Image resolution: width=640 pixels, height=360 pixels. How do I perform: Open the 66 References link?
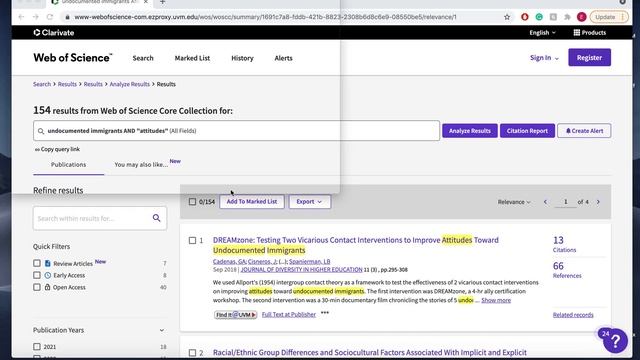pos(567,270)
